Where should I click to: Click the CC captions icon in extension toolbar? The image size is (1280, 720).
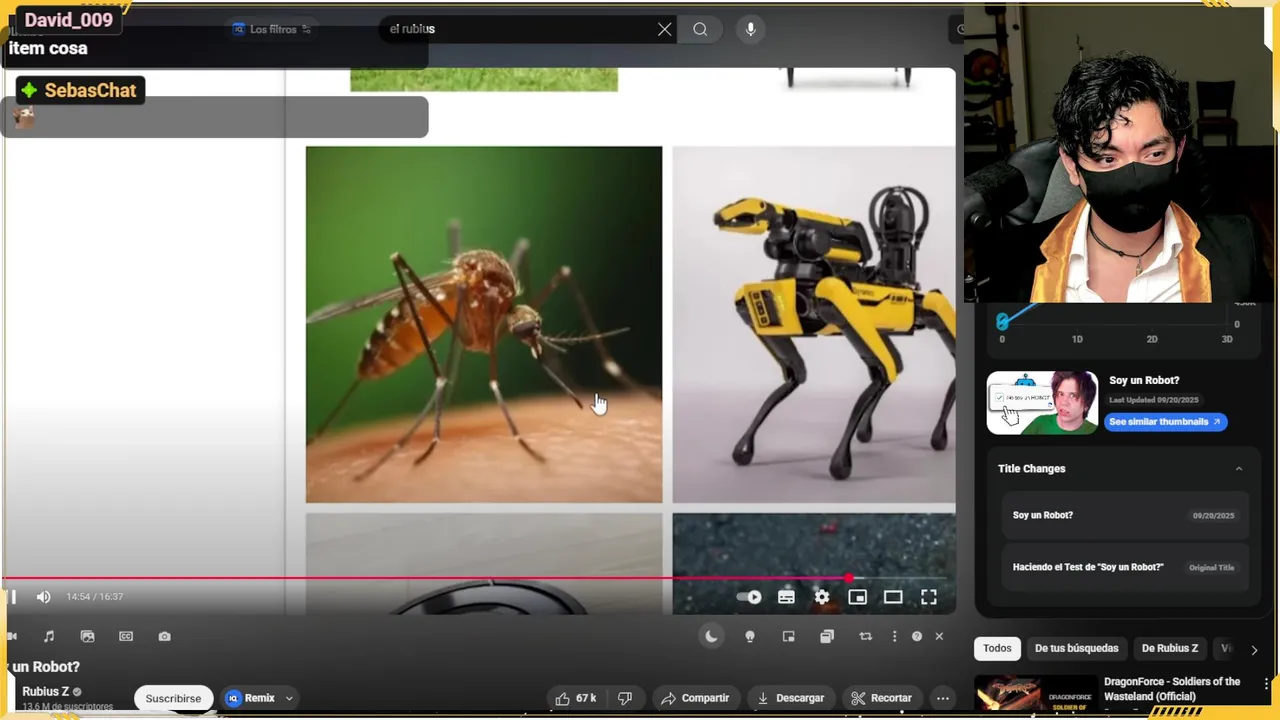126,636
